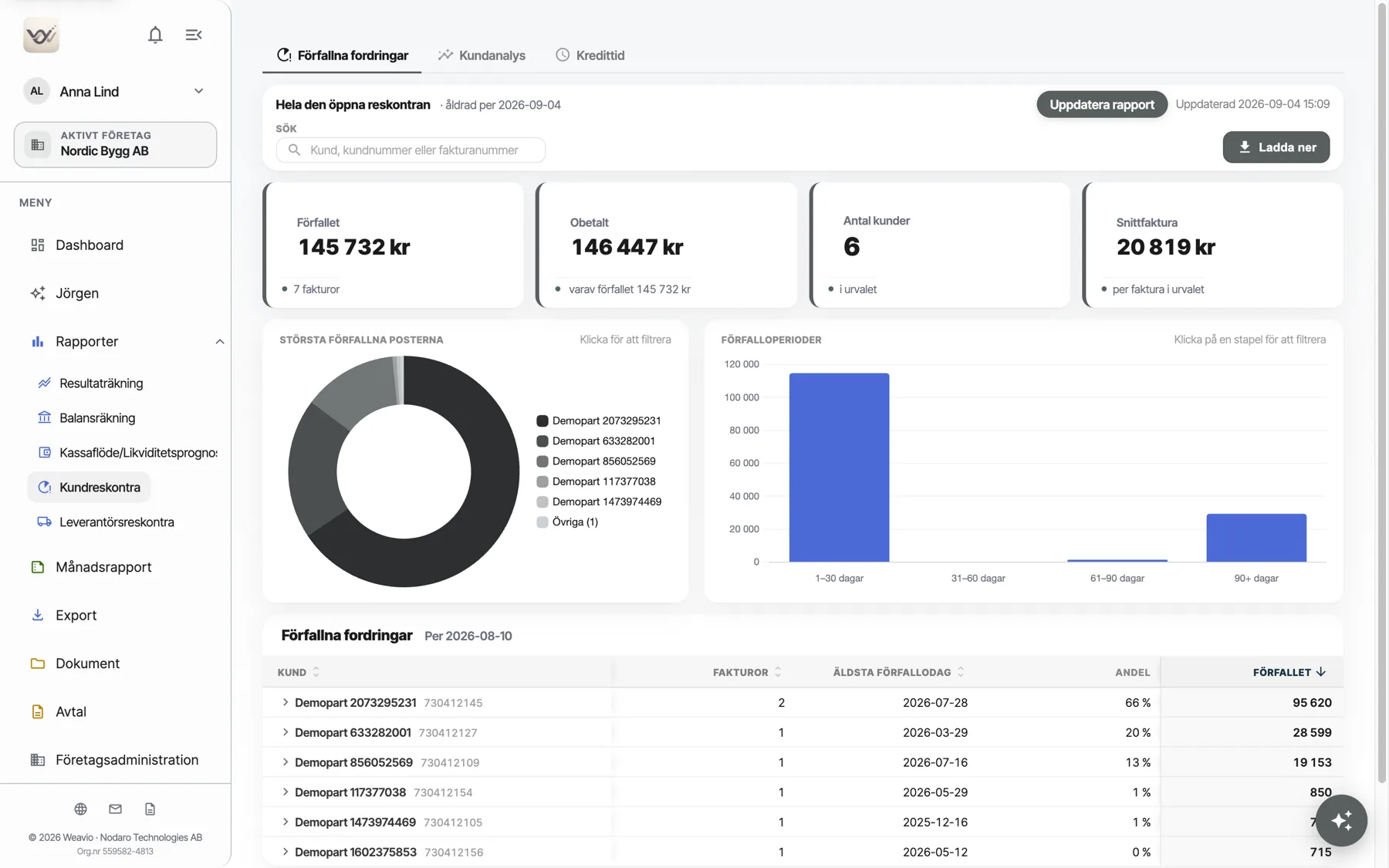1389x868 pixels.
Task: Sort by Äldsta förfallodag column
Action: (899, 672)
